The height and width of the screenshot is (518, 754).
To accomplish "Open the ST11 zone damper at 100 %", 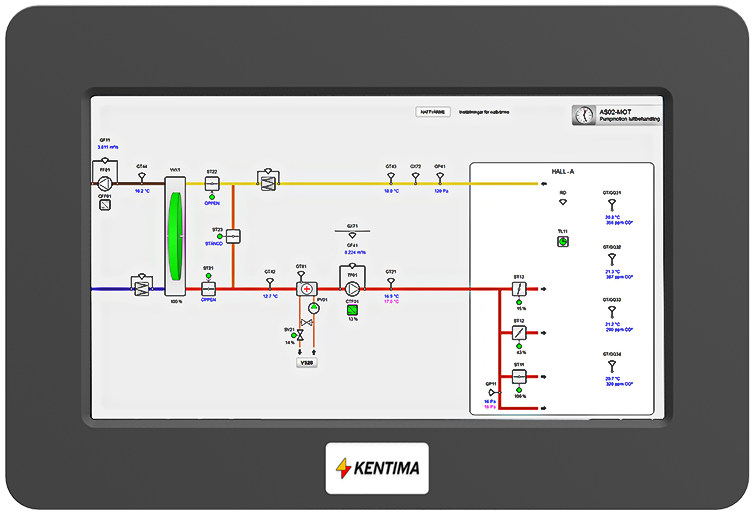I will point(520,378).
